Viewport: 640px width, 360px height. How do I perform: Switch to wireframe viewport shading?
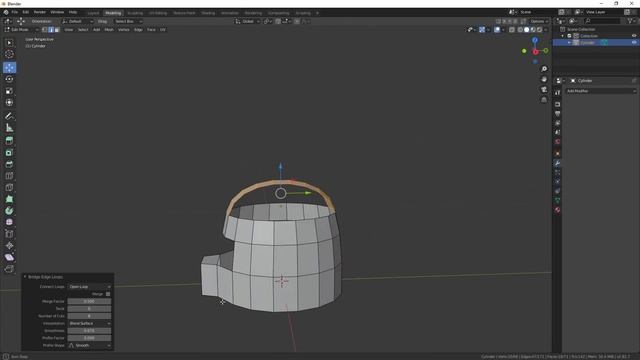(x=520, y=30)
